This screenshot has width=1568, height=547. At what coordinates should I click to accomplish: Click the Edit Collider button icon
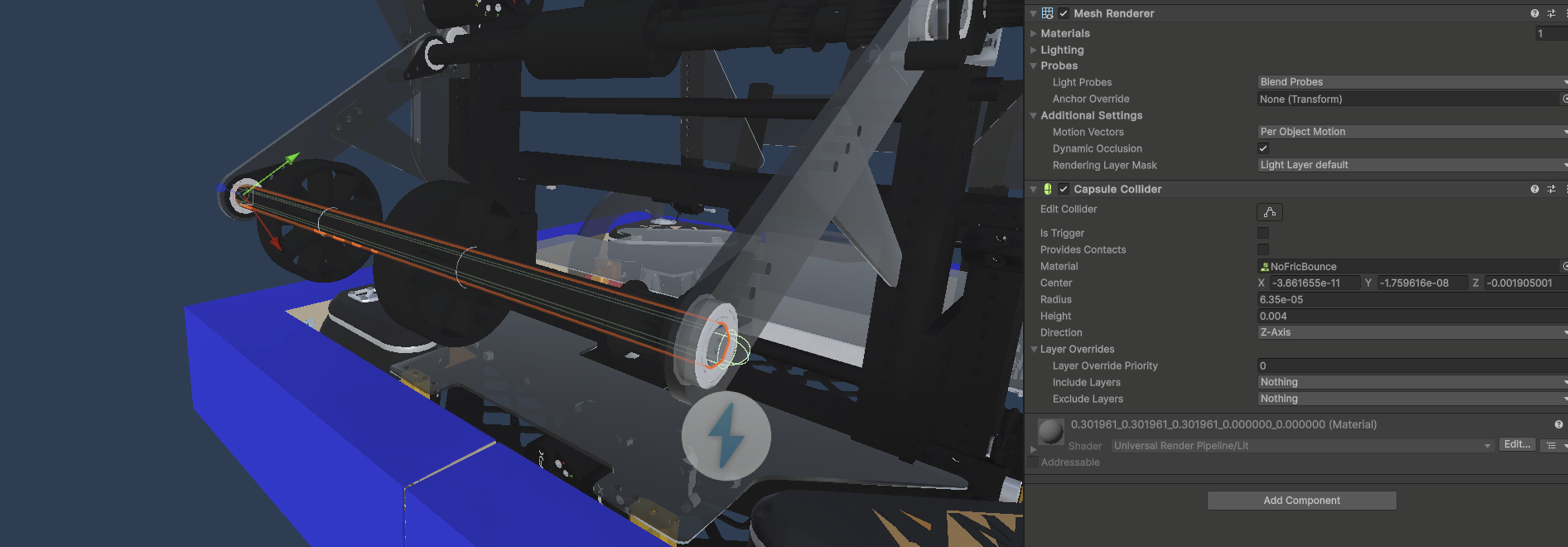[x=1269, y=212]
